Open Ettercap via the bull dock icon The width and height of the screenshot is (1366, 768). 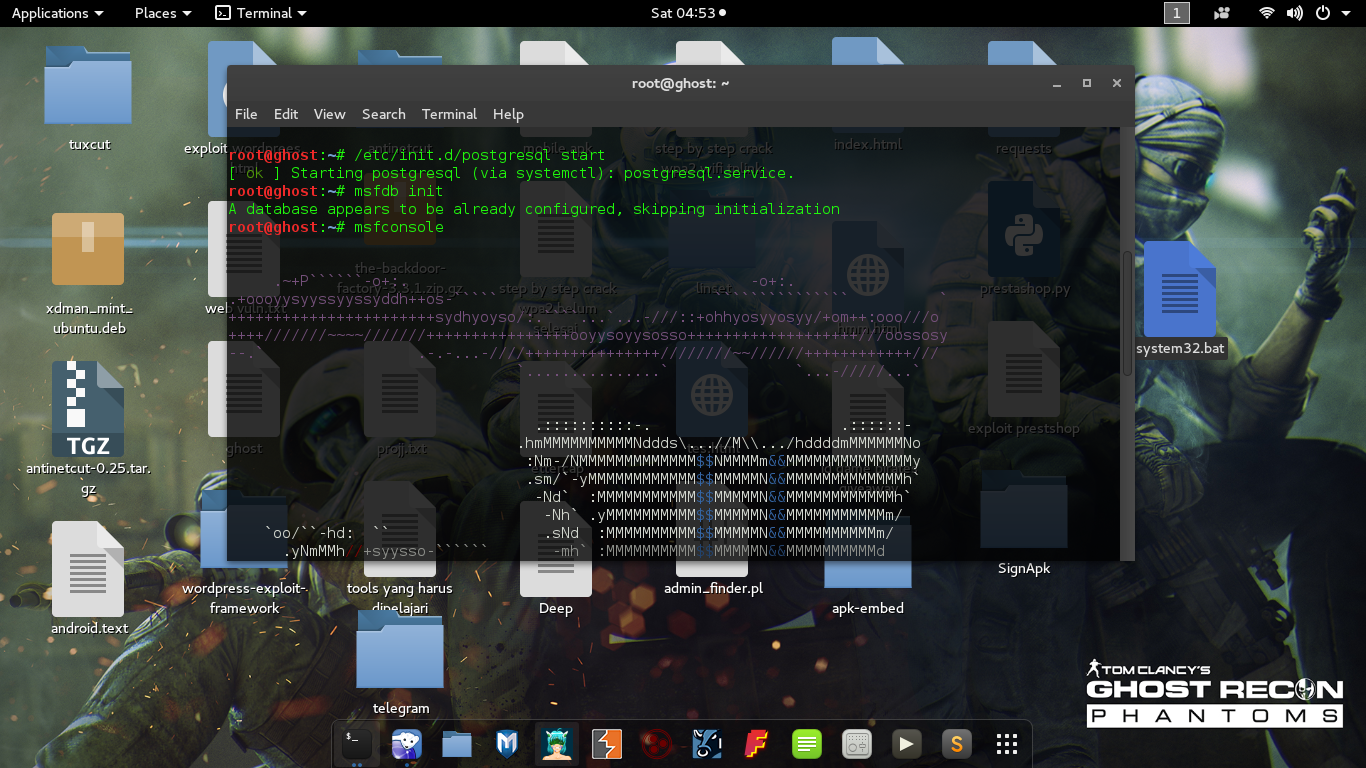point(707,744)
